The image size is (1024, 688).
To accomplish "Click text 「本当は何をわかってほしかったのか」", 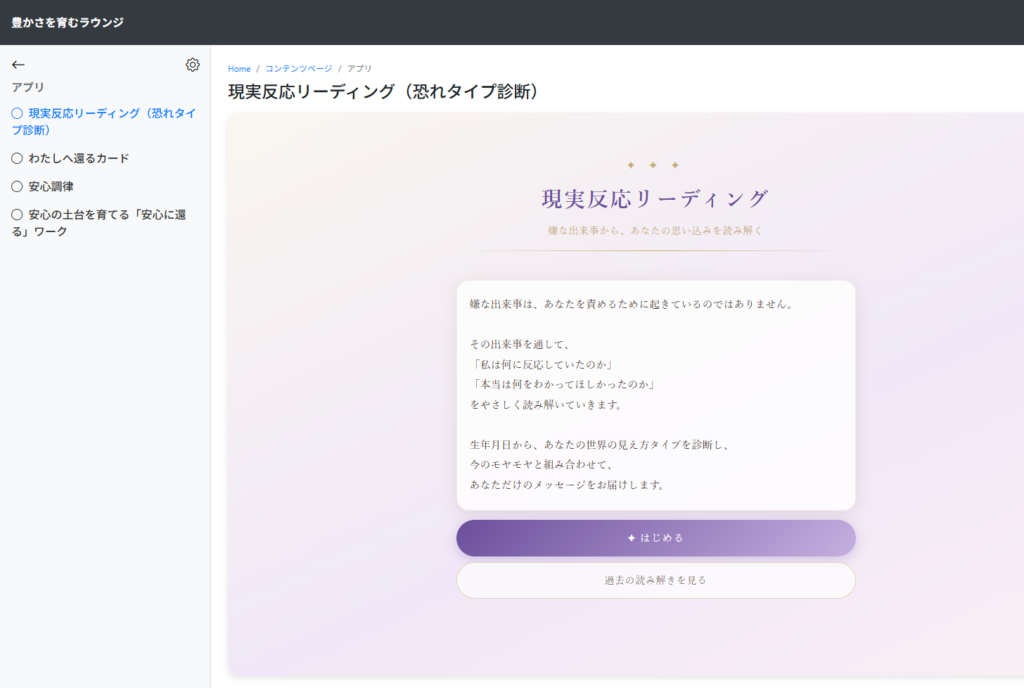I will [564, 384].
